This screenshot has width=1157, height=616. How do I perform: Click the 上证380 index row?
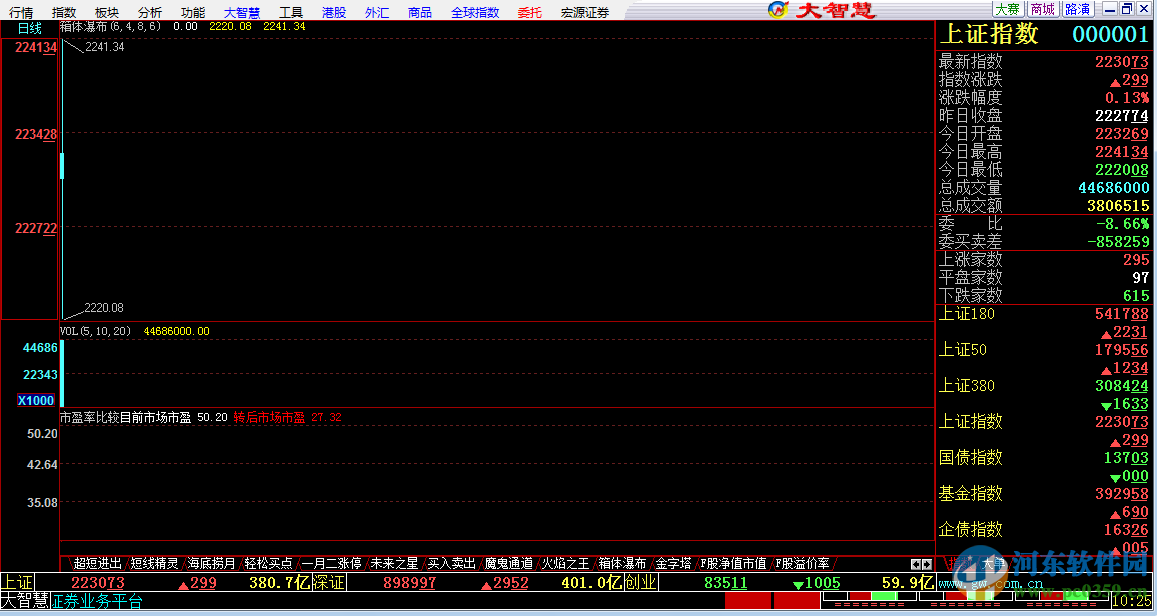click(1043, 395)
